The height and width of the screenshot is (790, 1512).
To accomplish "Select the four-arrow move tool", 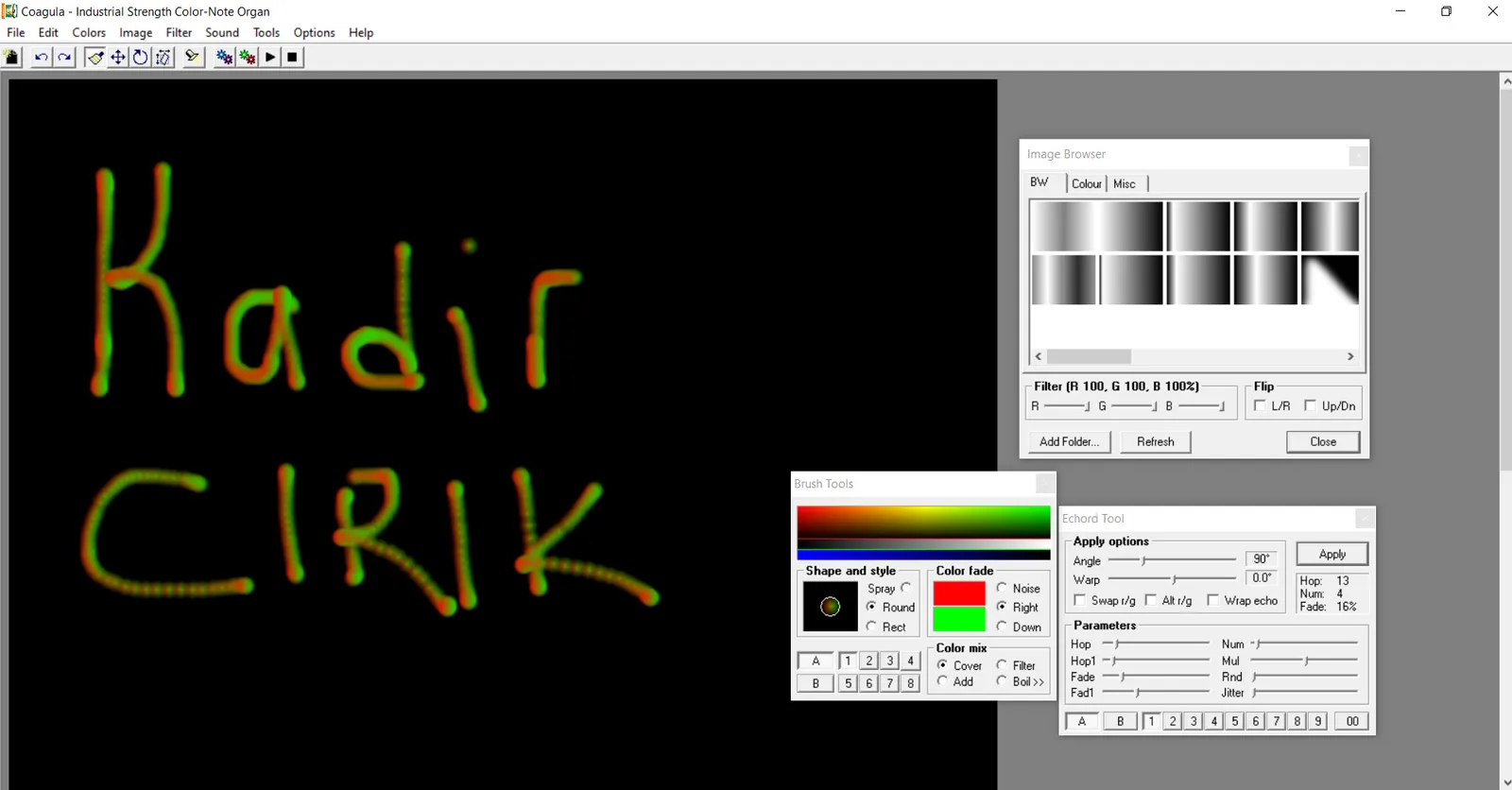I will (x=118, y=58).
